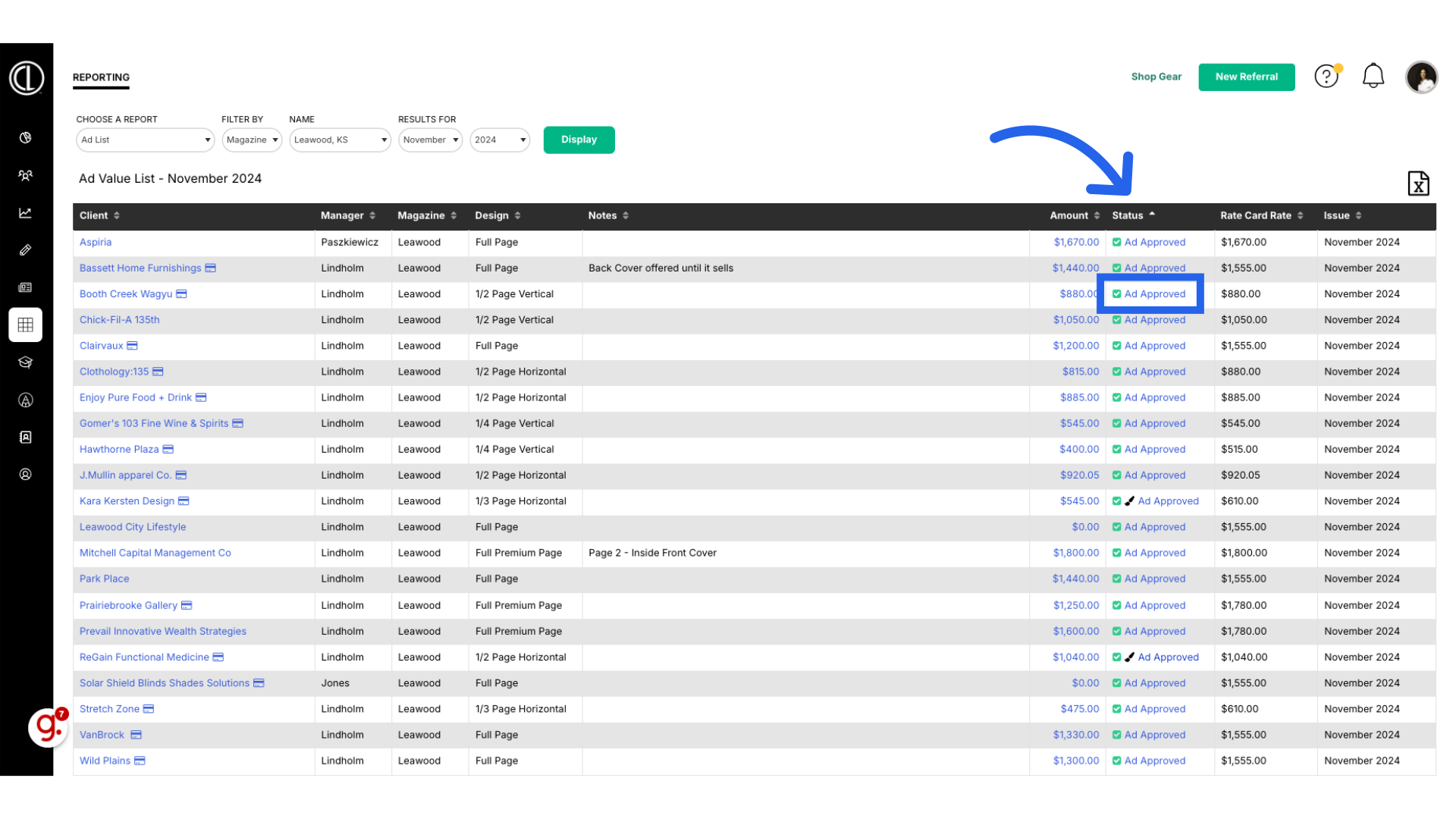Click the card icon beside Booth Creek Wagyu
The image size is (1456, 819).
point(181,293)
